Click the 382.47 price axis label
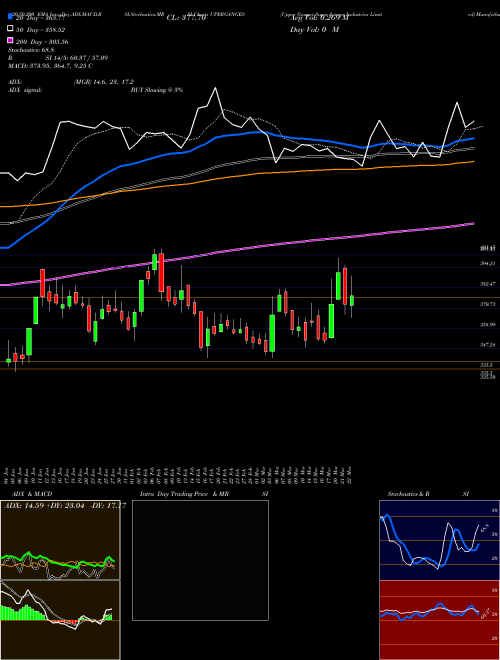Image resolution: width=500 pixels, height=660 pixels. tap(488, 284)
